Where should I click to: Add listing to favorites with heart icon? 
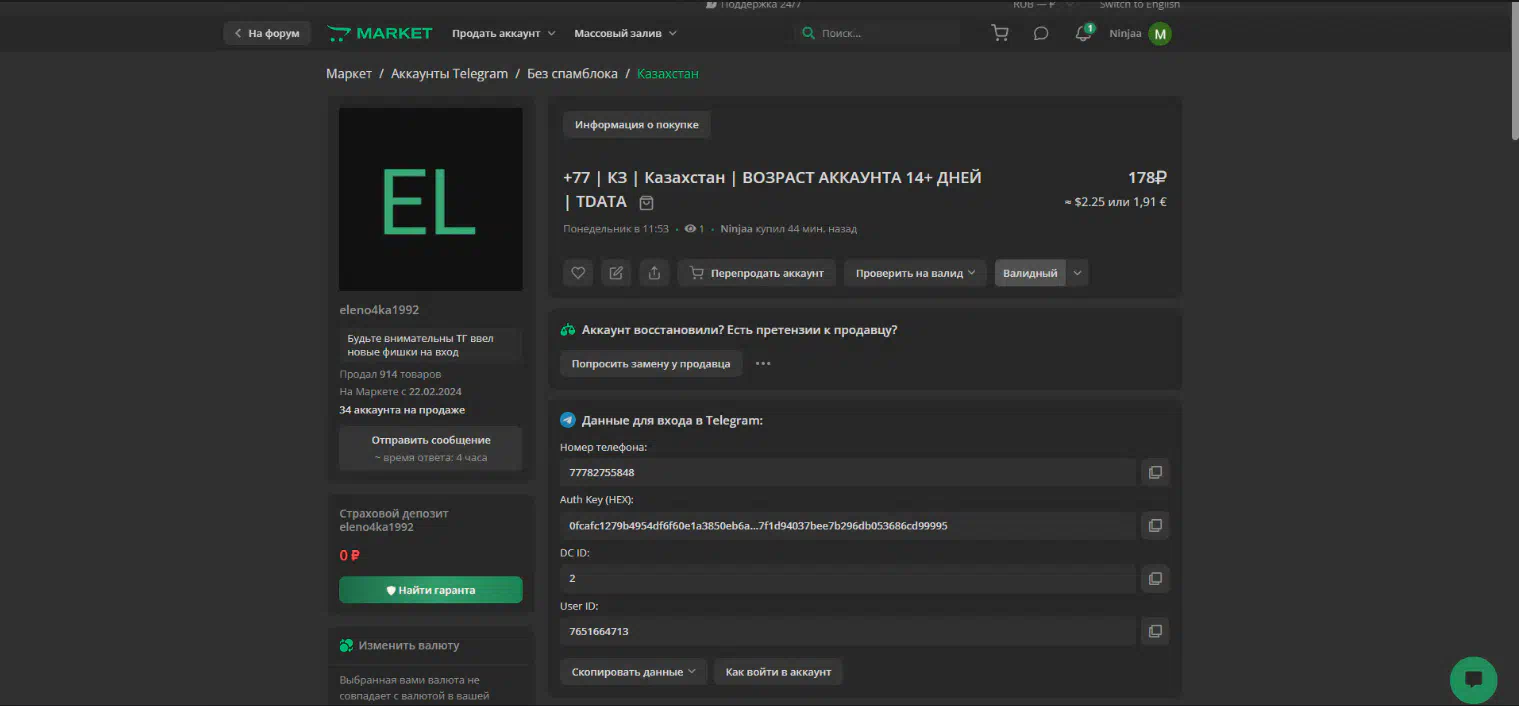point(578,273)
